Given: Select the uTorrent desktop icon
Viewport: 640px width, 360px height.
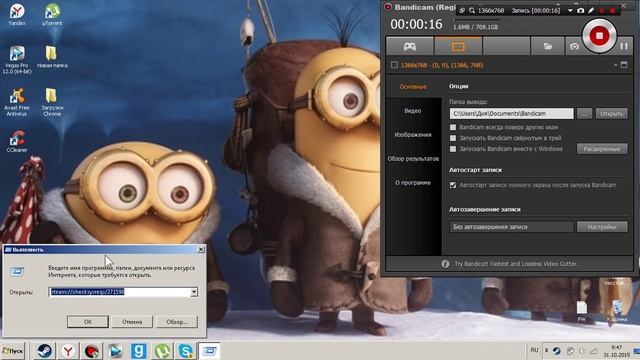Looking at the screenshot, I should [x=52, y=15].
